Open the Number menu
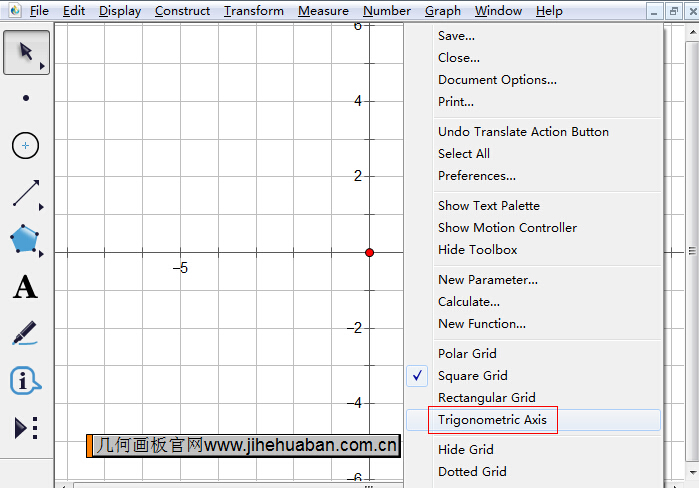Viewport: 699px width, 488px height. click(387, 10)
